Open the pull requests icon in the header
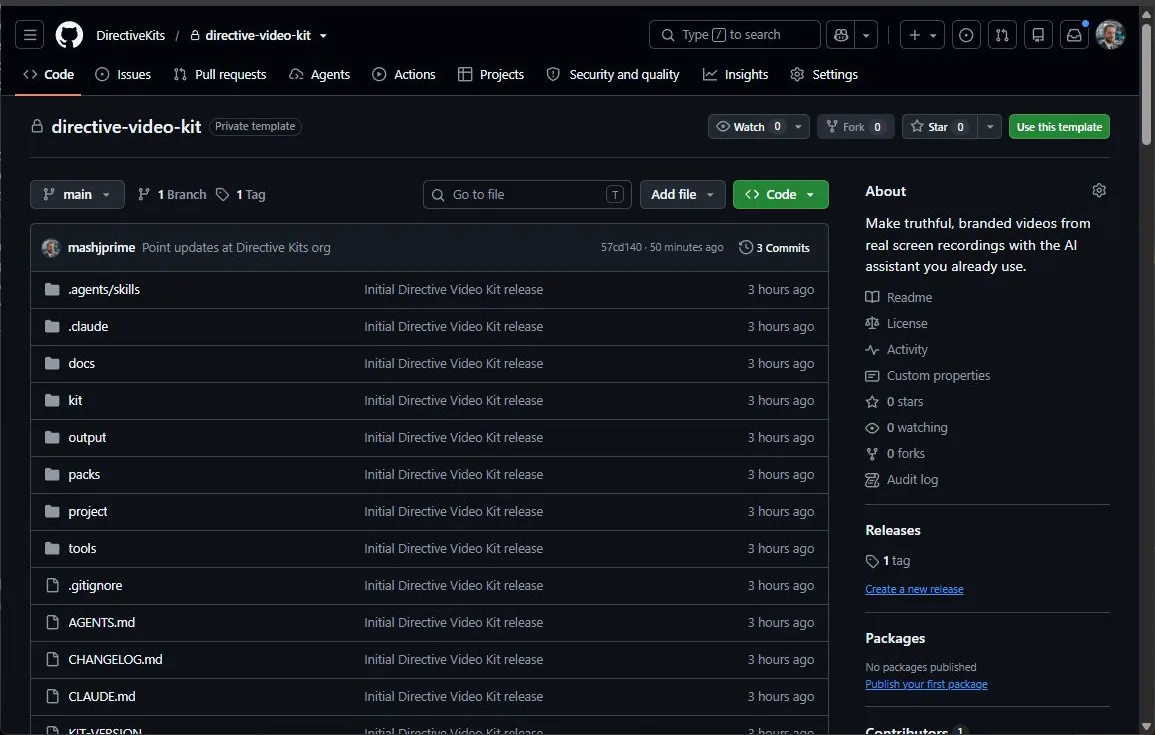The height and width of the screenshot is (735, 1155). click(x=1002, y=35)
